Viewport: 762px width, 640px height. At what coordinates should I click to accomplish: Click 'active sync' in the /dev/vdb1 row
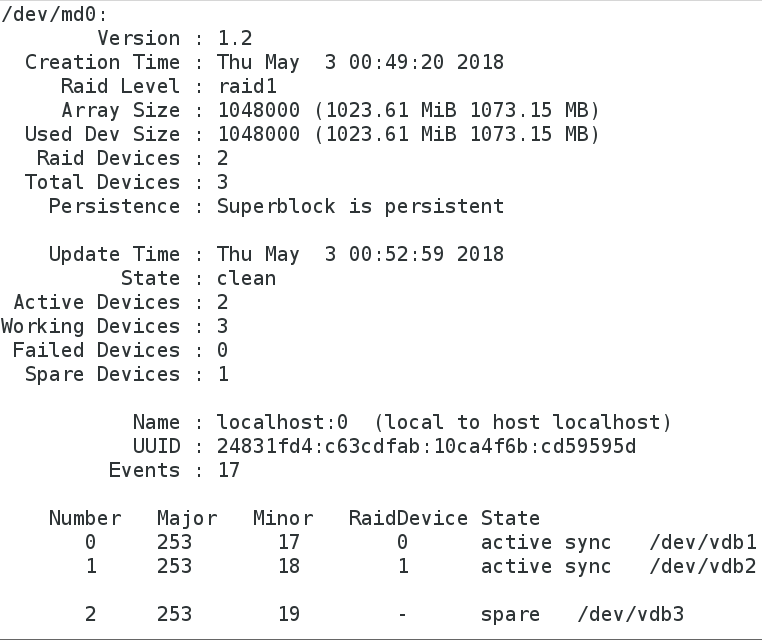pyautogui.click(x=546, y=543)
